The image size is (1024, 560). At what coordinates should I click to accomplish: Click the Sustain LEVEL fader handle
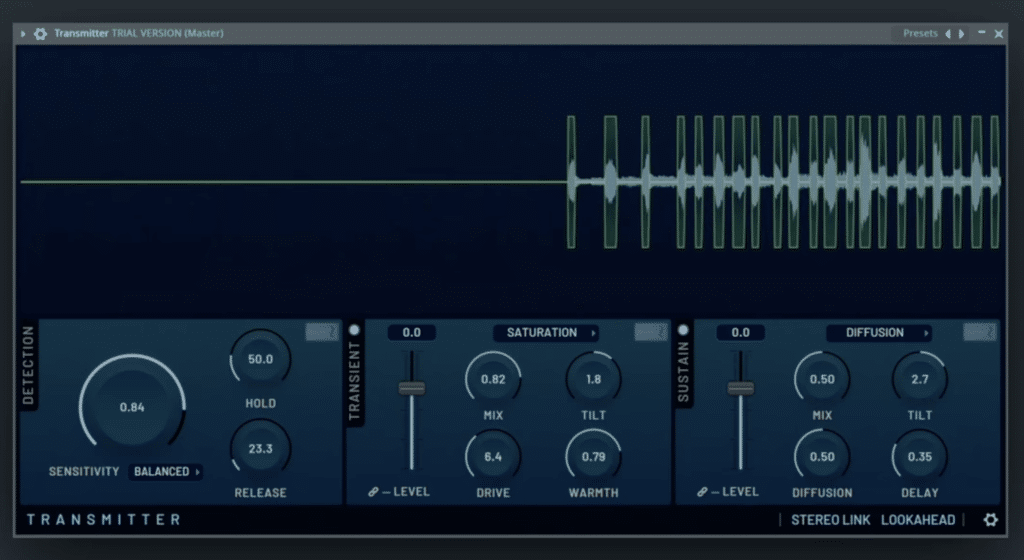coord(741,388)
